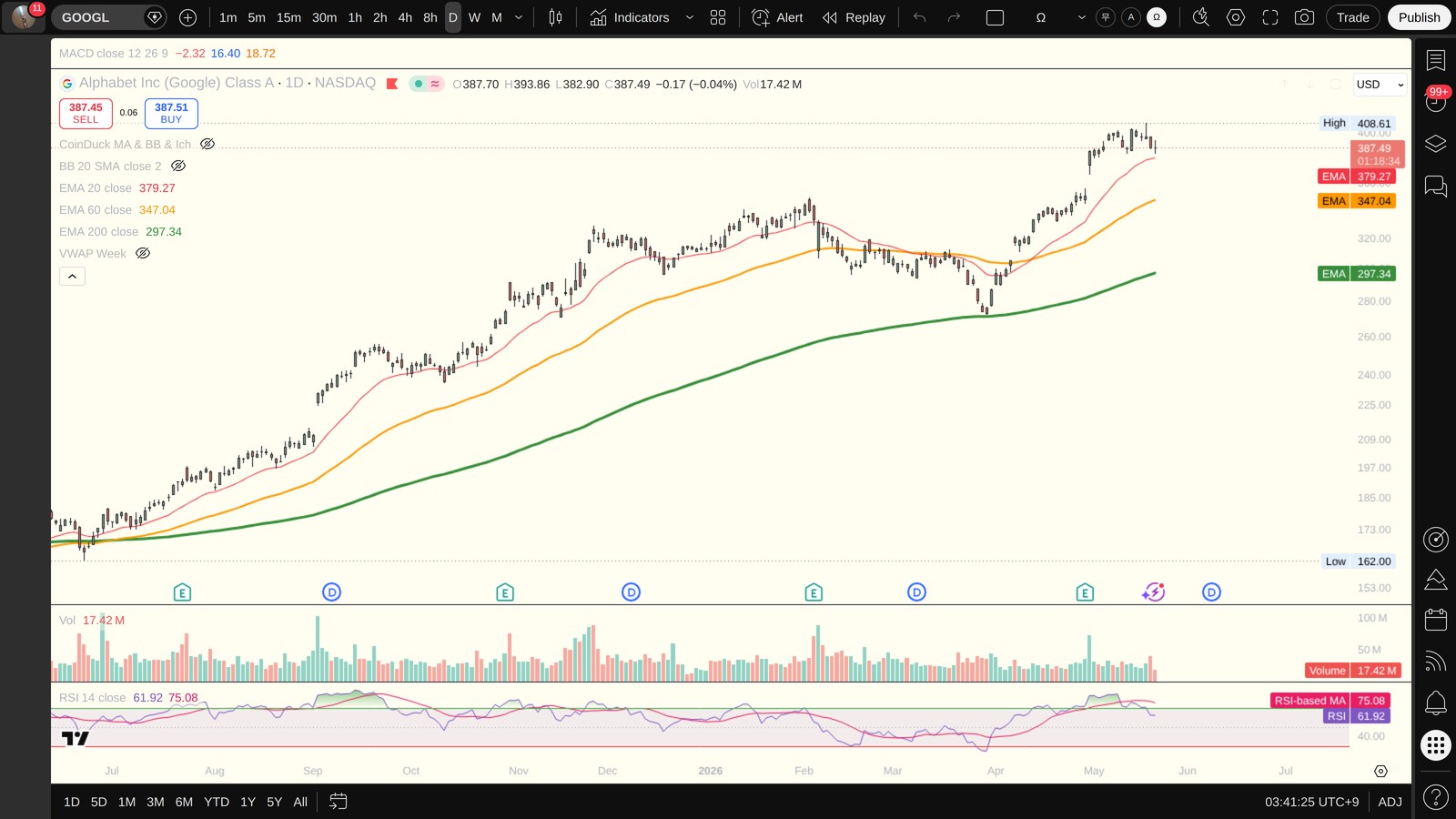Toggle the ADJ adjusted data button

pyautogui.click(x=1390, y=802)
